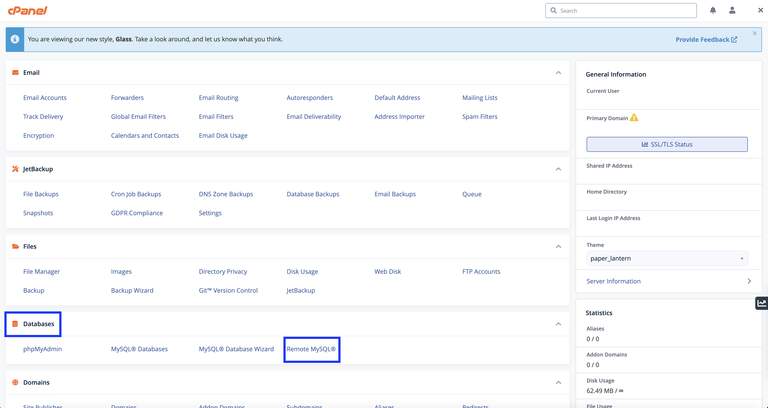Open Email Accounts
The height and width of the screenshot is (408, 768).
click(x=45, y=98)
